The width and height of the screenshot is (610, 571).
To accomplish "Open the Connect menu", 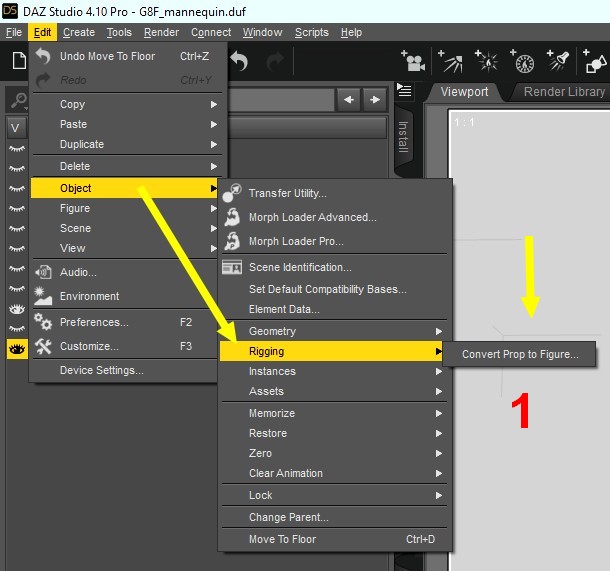I will (x=211, y=32).
